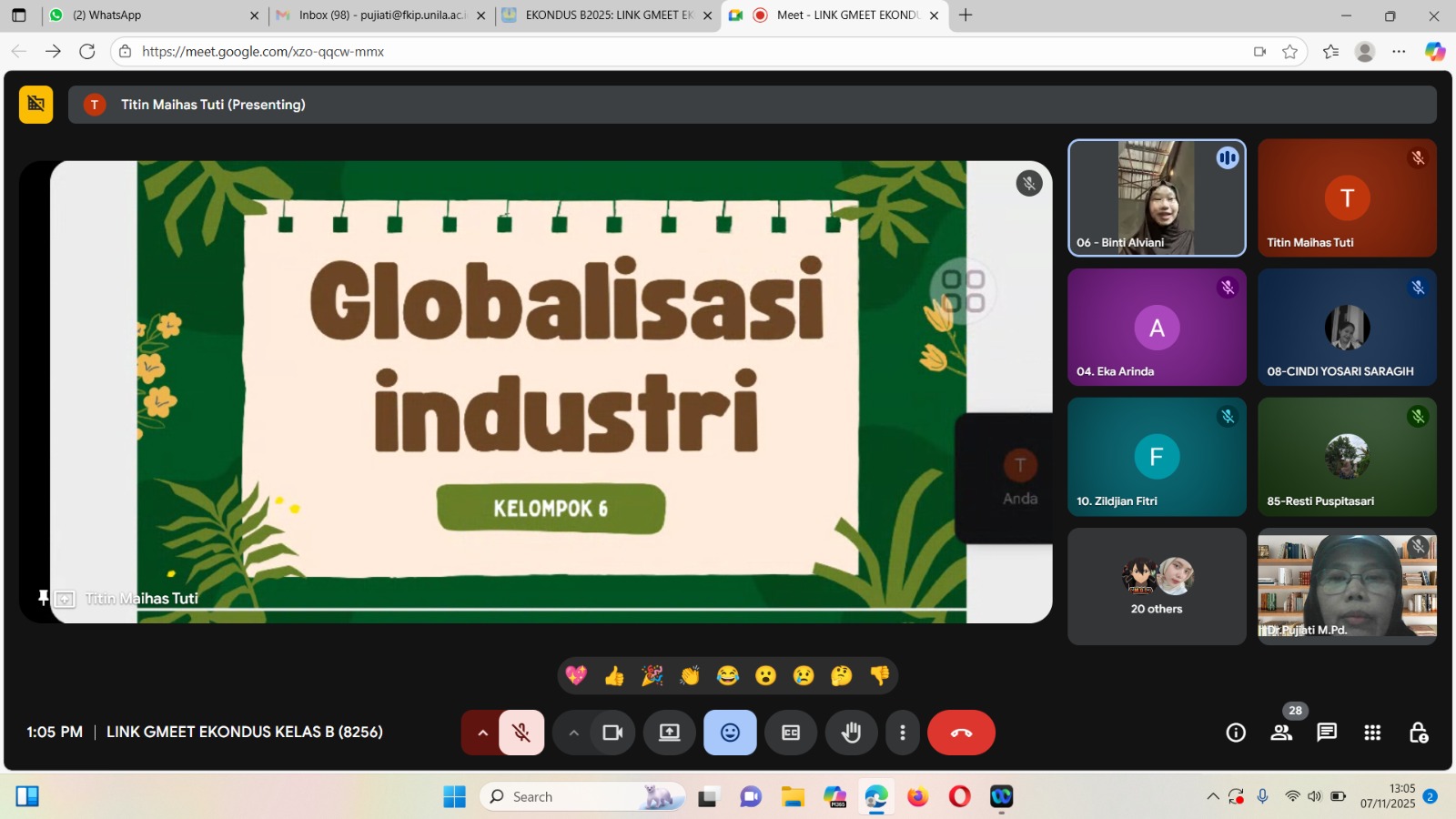The width and height of the screenshot is (1456, 819).
Task: Leave the call with red hang-up button
Action: (x=961, y=733)
